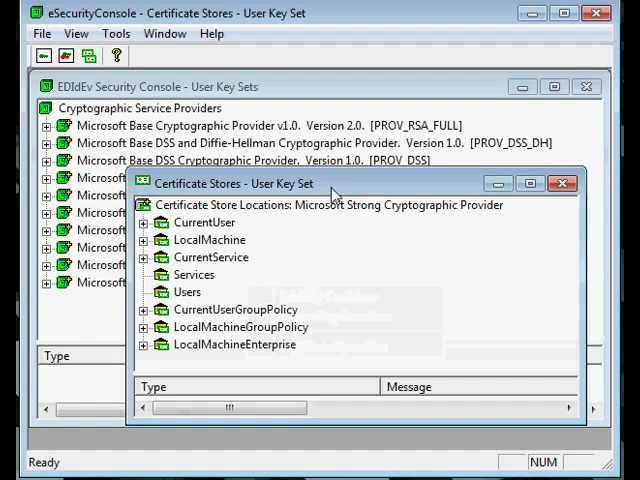Close the Certificate Stores - User Key Set window
Screen dimensions: 640x480
coord(562,184)
